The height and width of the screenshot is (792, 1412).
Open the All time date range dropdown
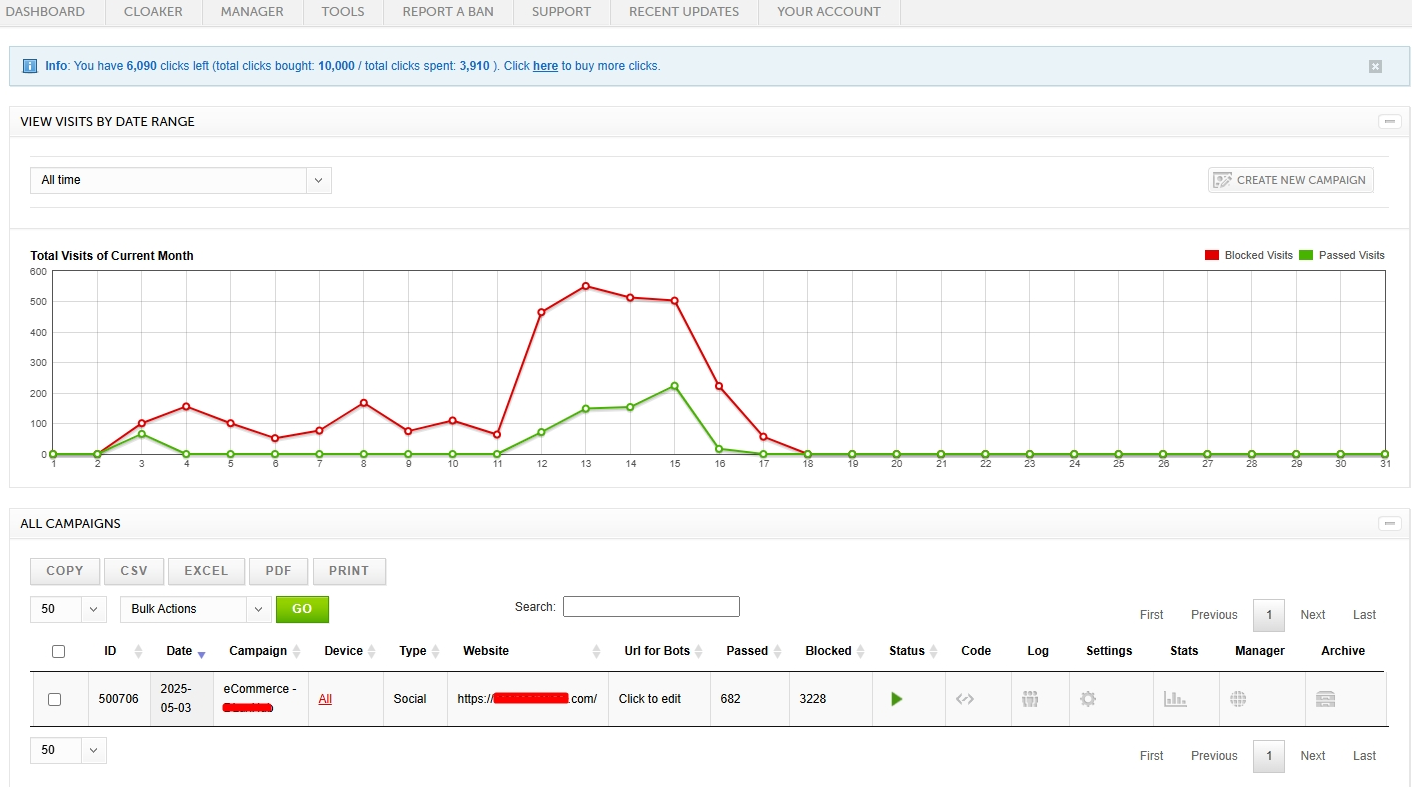tap(181, 180)
